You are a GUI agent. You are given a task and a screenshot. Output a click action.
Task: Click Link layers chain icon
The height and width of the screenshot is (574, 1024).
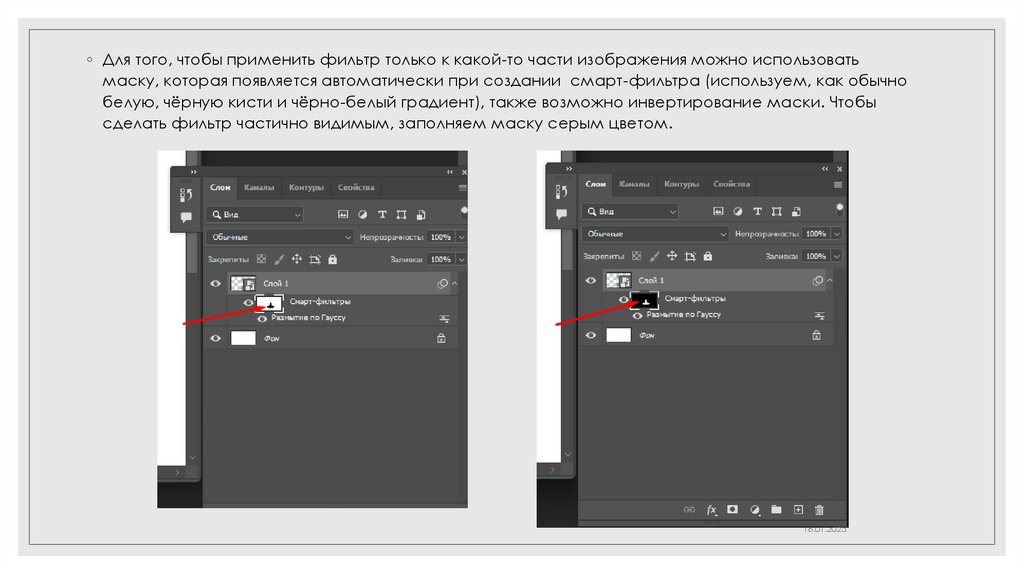tap(689, 509)
